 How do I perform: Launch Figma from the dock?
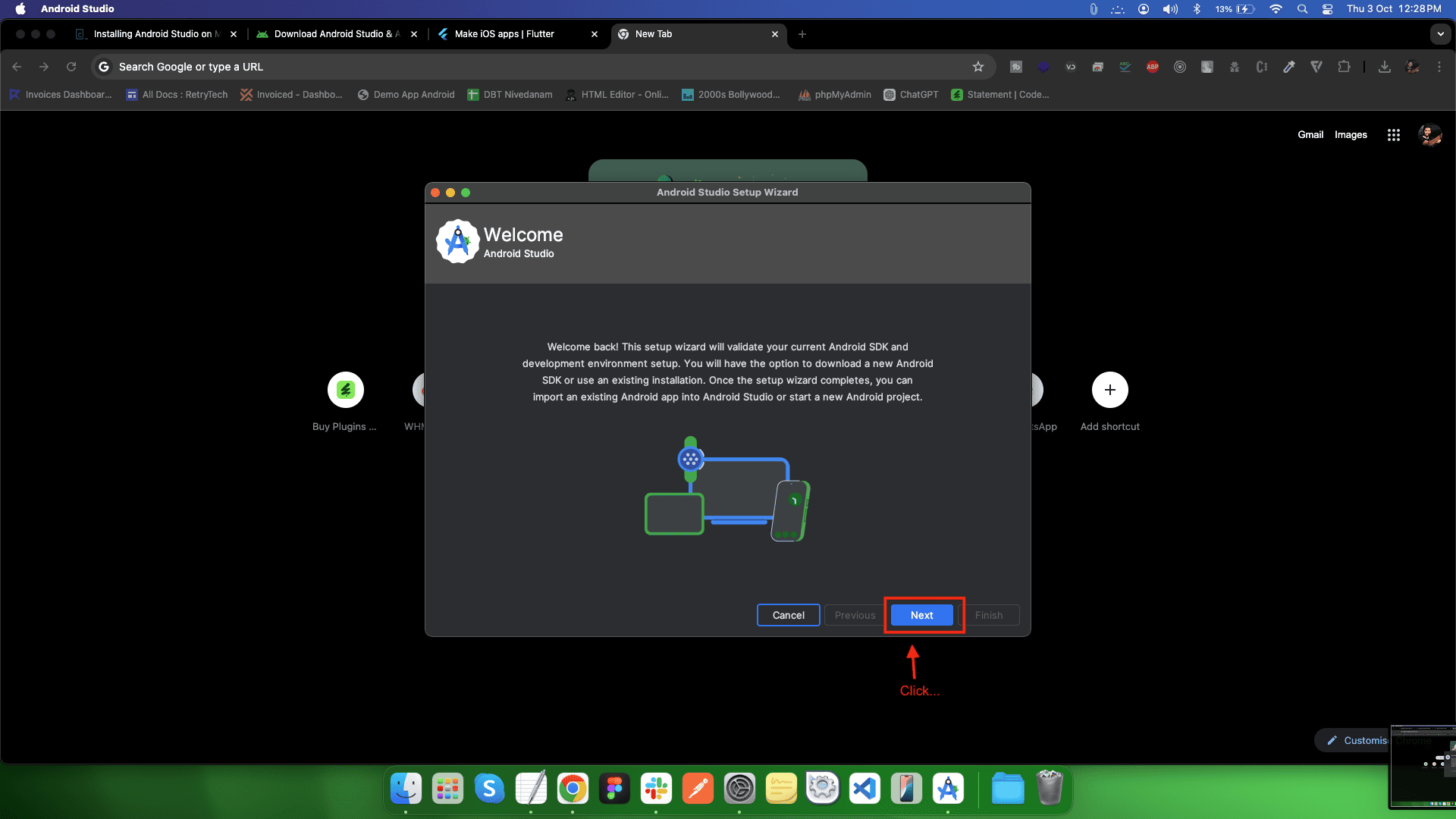(x=614, y=789)
